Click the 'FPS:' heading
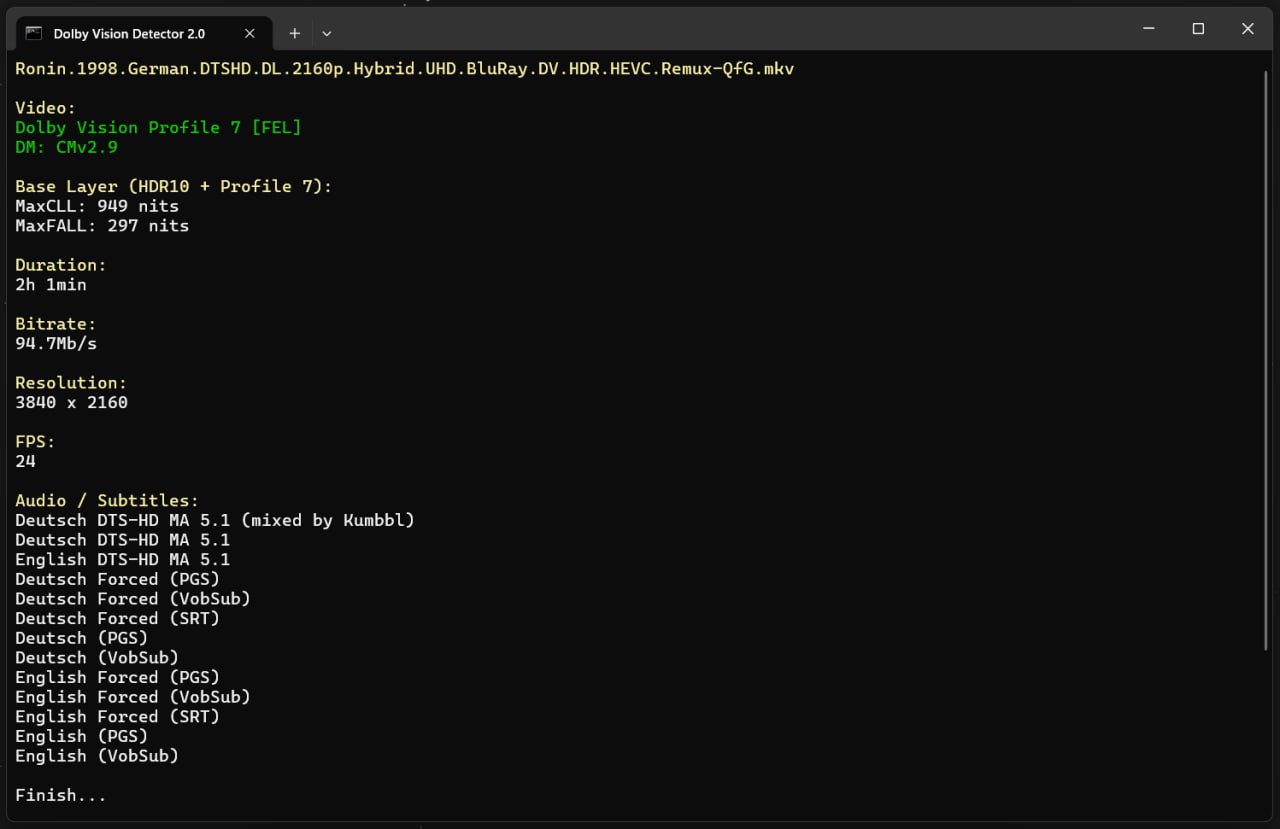The width and height of the screenshot is (1280, 829). (x=35, y=442)
